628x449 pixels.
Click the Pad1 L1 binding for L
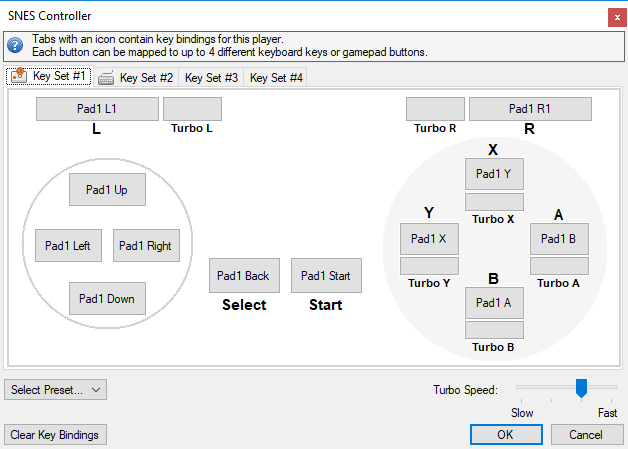(97, 109)
